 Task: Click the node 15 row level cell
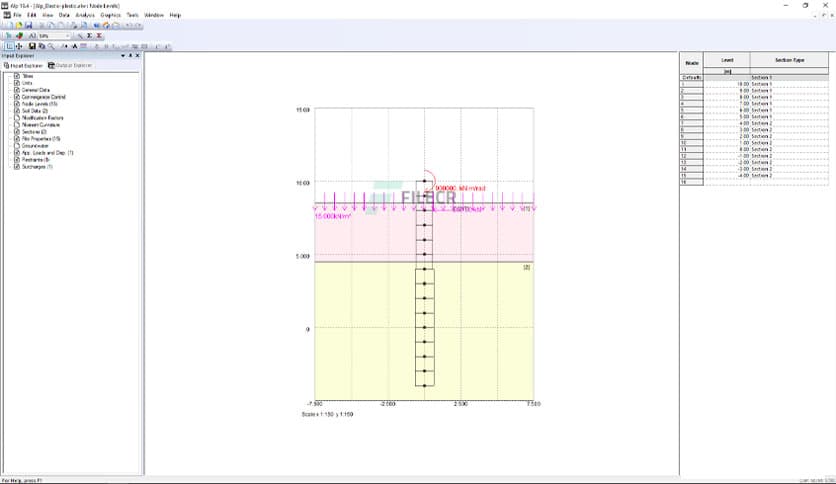click(727, 175)
